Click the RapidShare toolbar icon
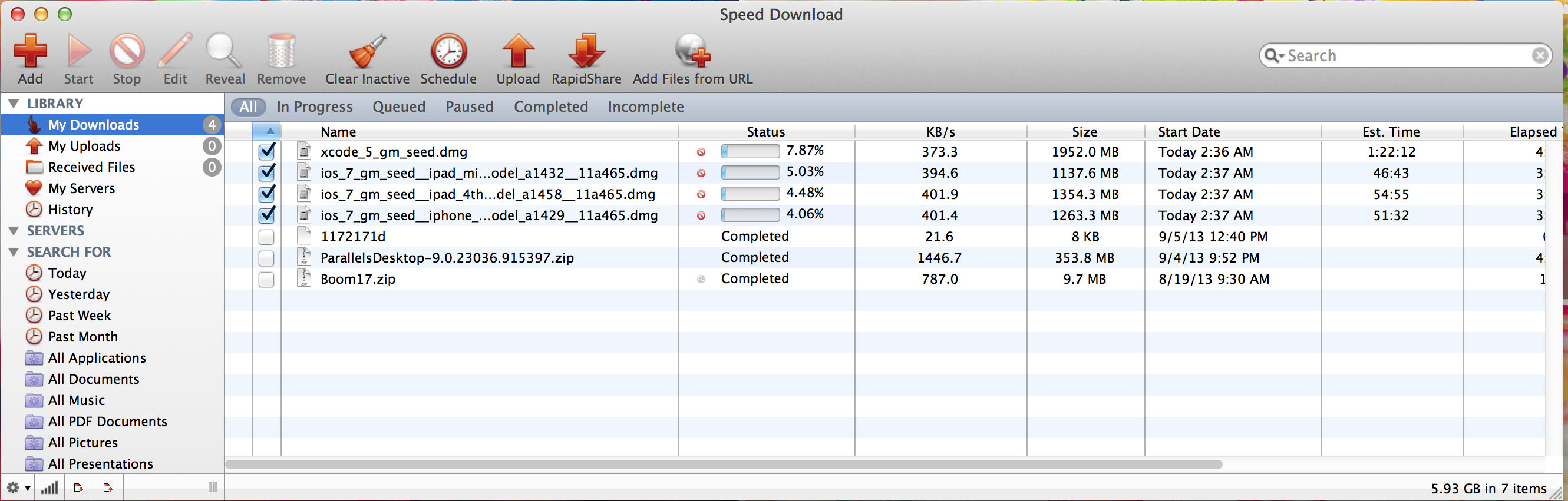The image size is (1568, 501). click(586, 51)
